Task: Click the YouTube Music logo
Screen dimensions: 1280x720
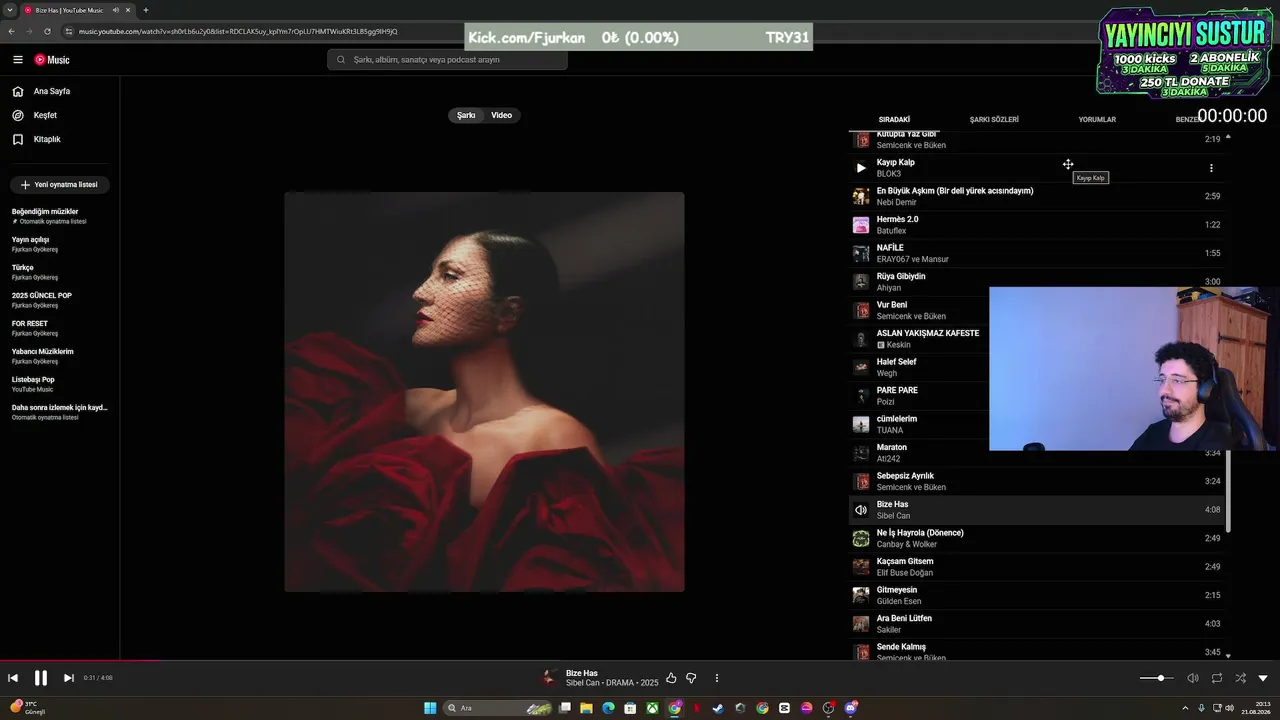Action: tap(52, 60)
